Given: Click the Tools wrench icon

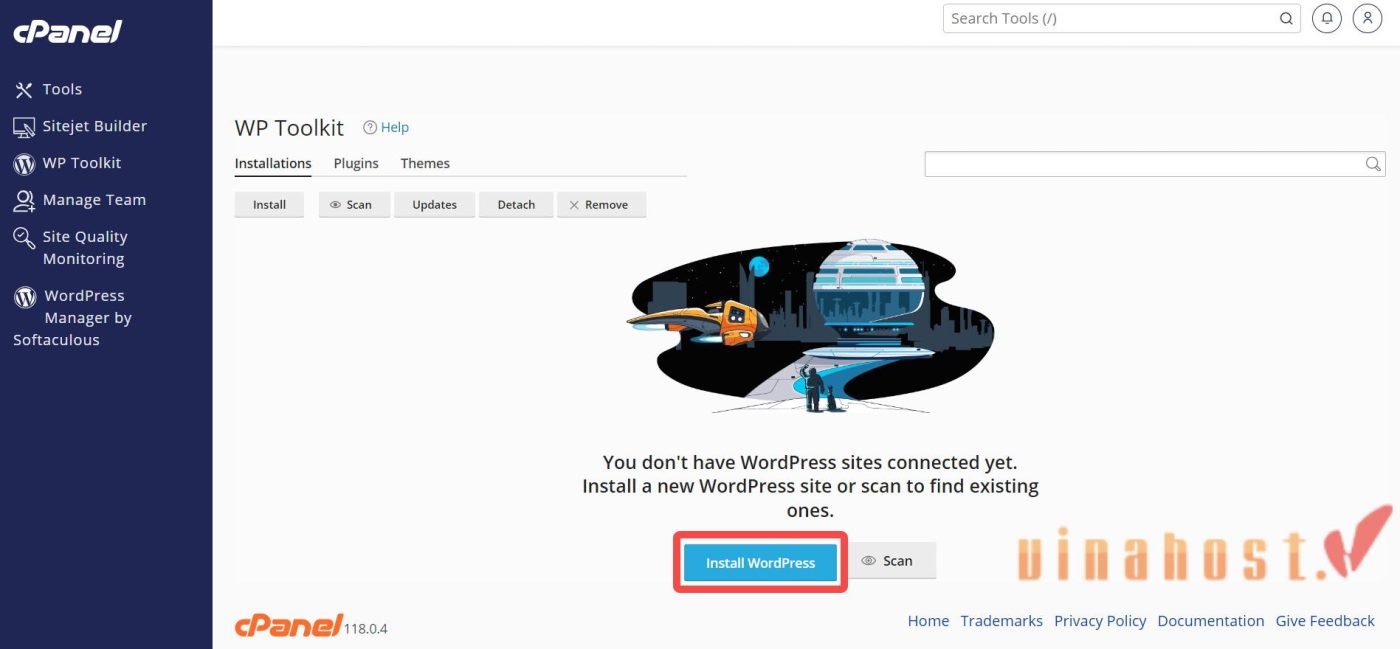Looking at the screenshot, I should (x=24, y=90).
